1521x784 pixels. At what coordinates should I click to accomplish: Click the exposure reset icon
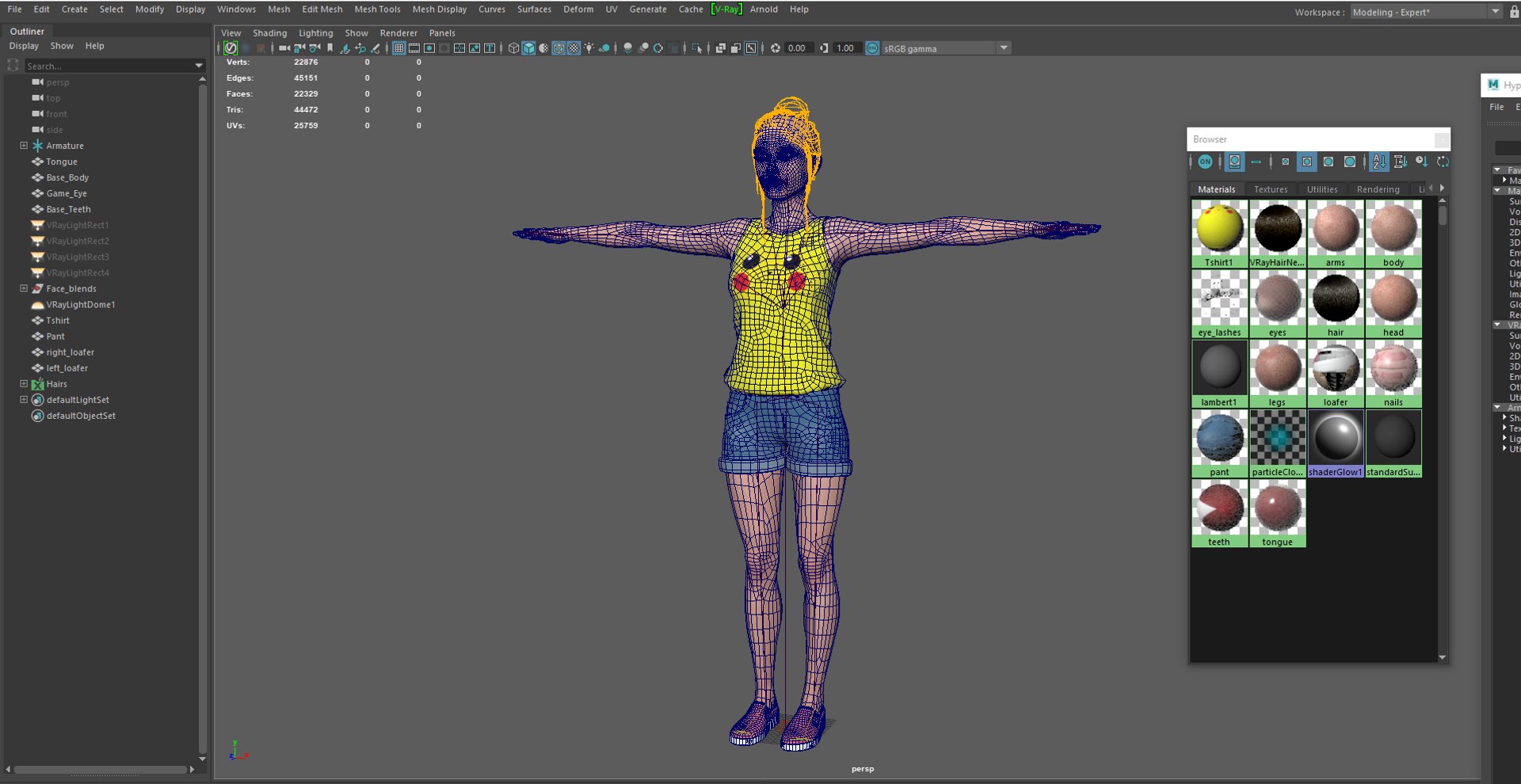point(776,48)
